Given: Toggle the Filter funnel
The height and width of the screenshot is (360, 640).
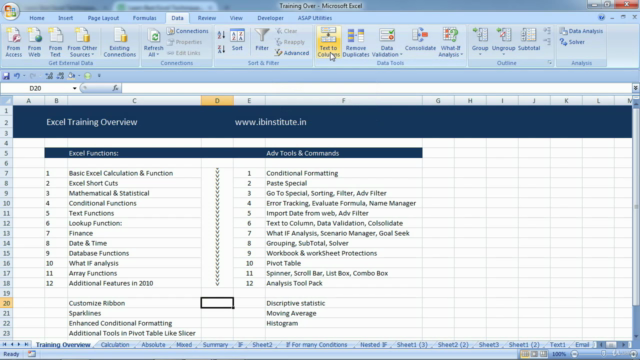Looking at the screenshot, I should (262, 40).
